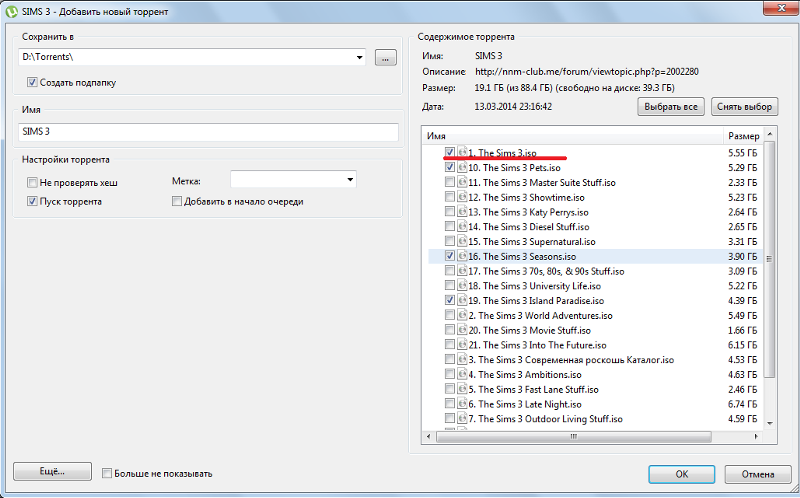Viewport: 800px width, 498px height.
Task: Click the browse folder button with three dots
Action: tap(386, 58)
